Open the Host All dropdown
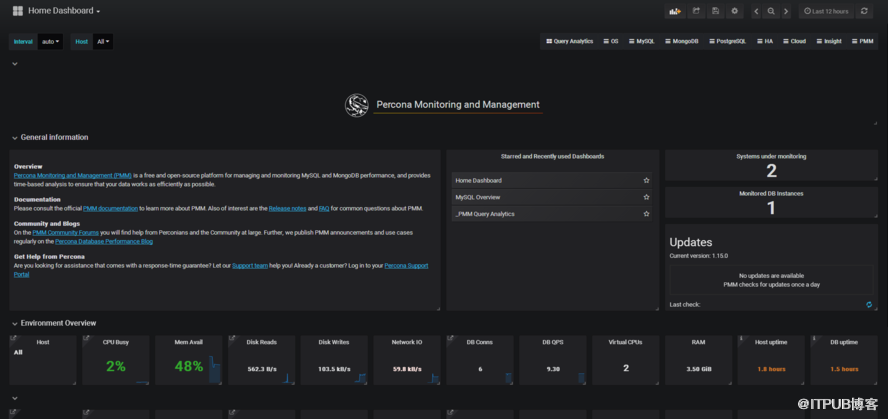Screen dimensions: 888x419 (103, 41)
